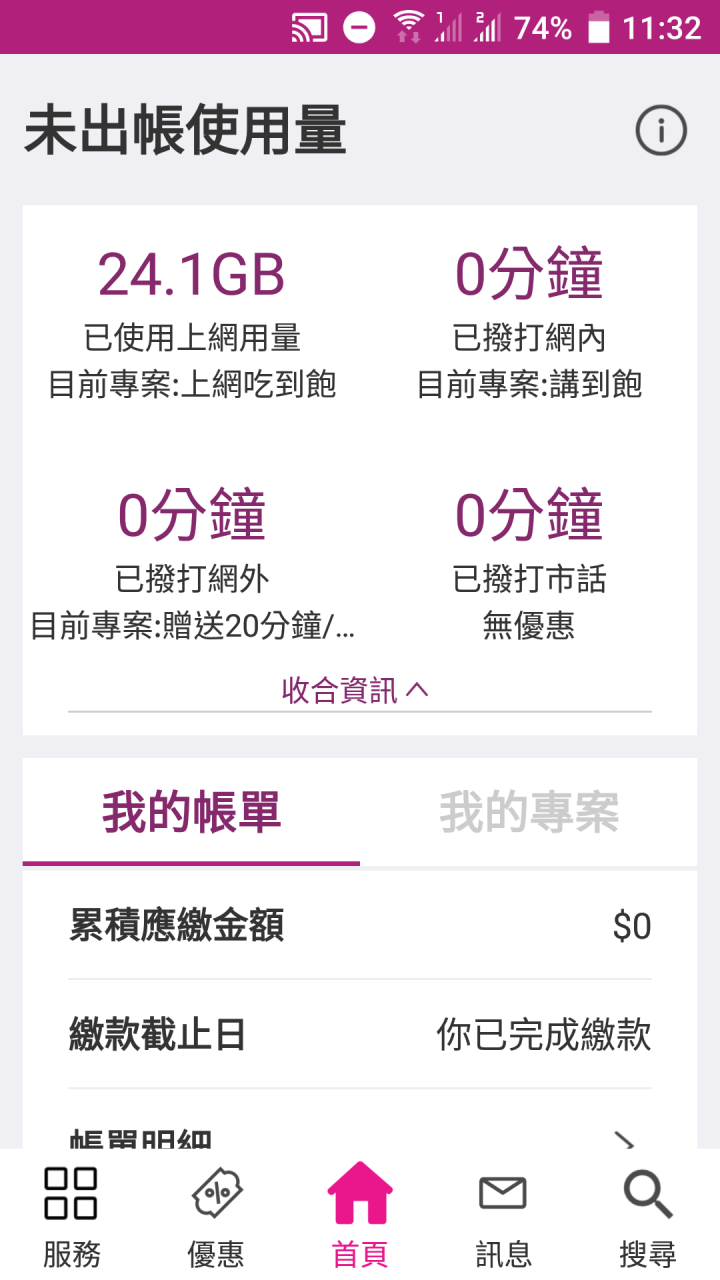Tap the cast icon in status bar

pos(309,27)
